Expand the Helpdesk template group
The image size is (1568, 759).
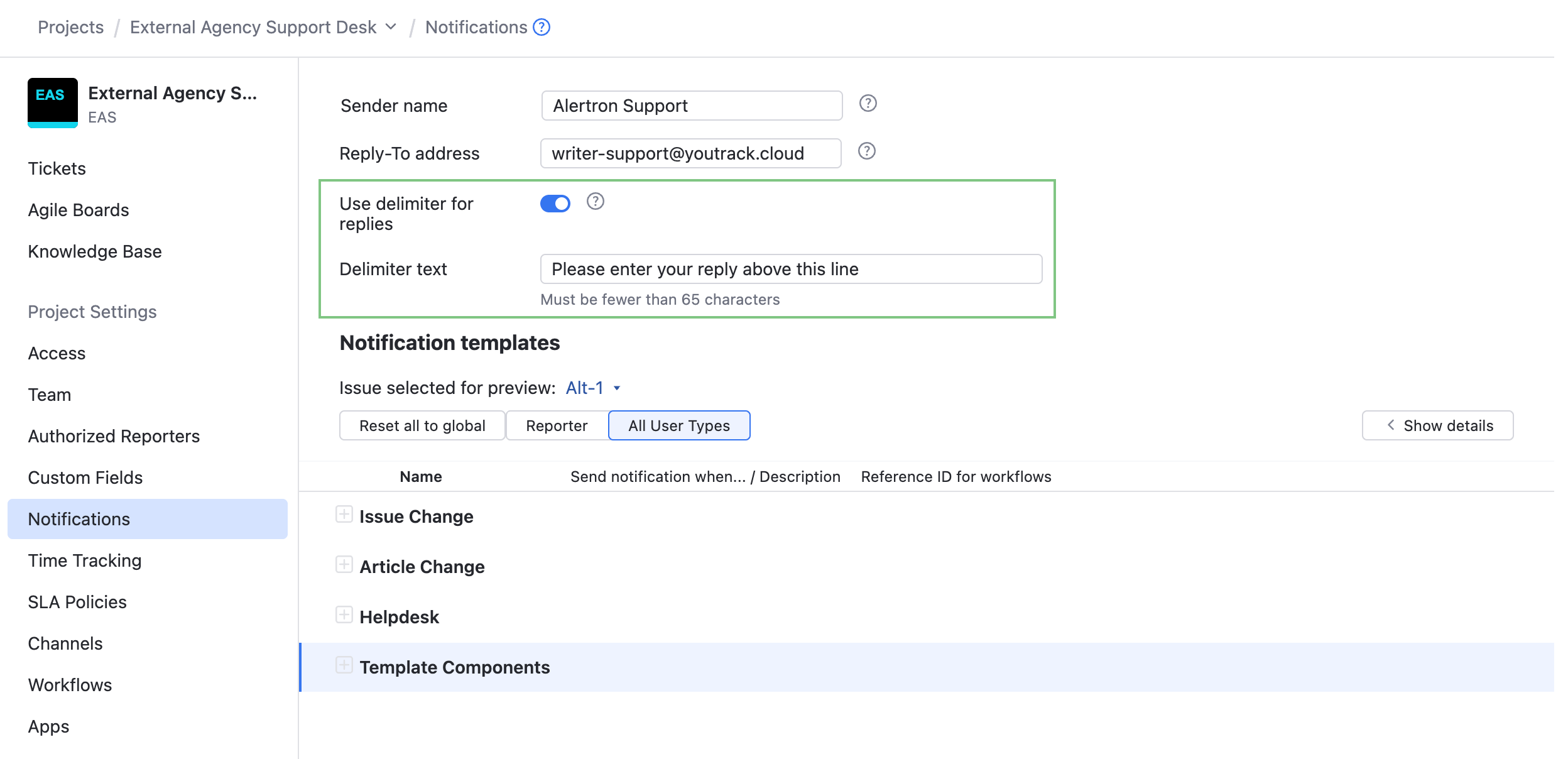pos(344,615)
